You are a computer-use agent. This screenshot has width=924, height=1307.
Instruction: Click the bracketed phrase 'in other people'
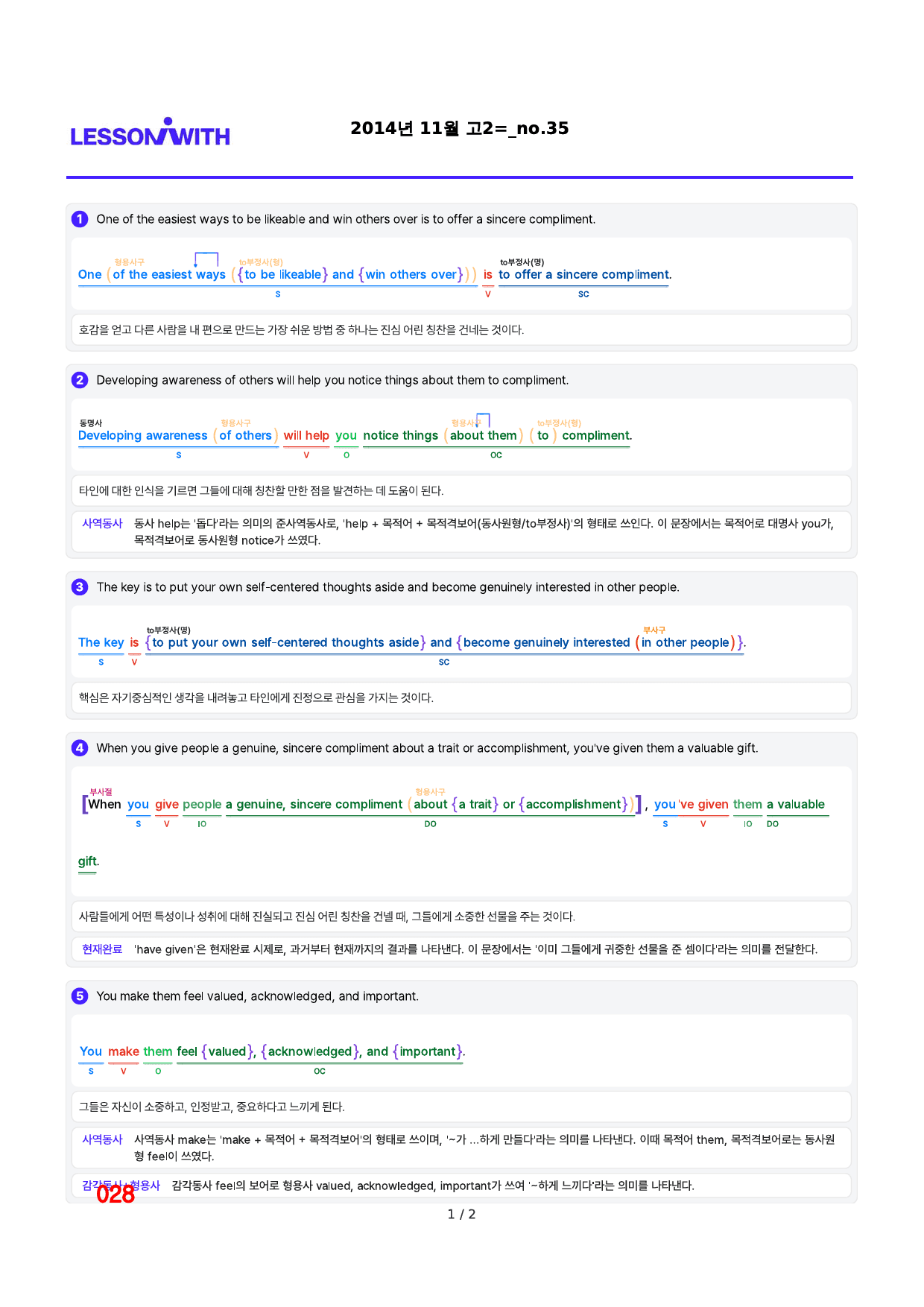coord(686,642)
